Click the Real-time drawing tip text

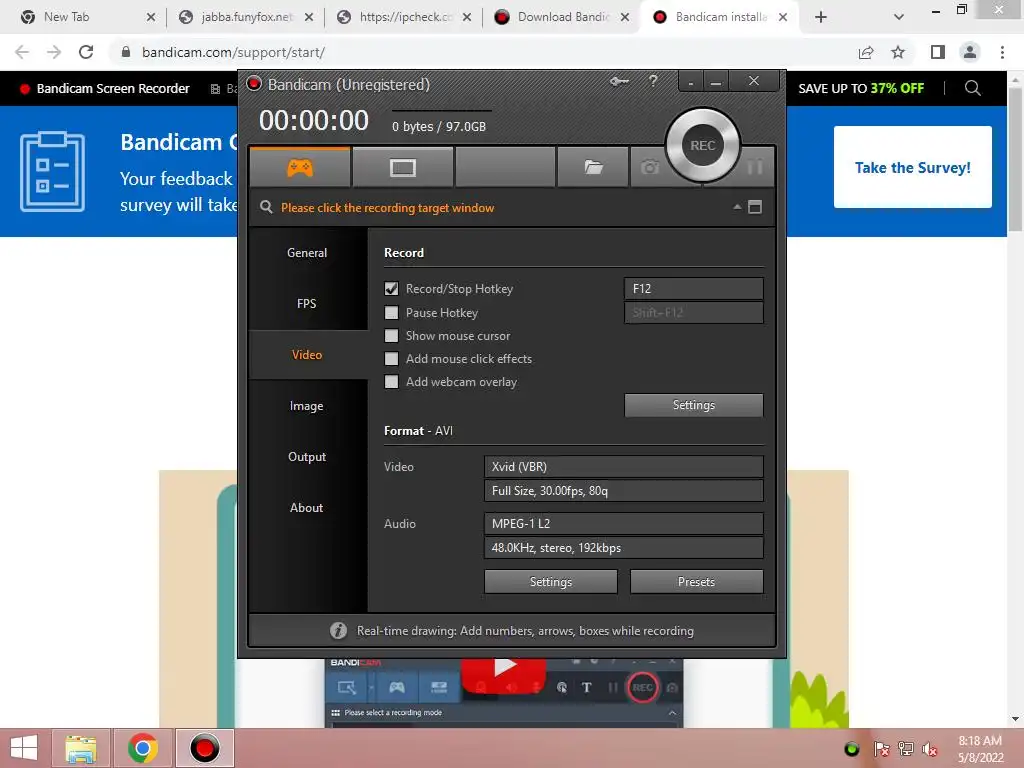click(x=525, y=630)
